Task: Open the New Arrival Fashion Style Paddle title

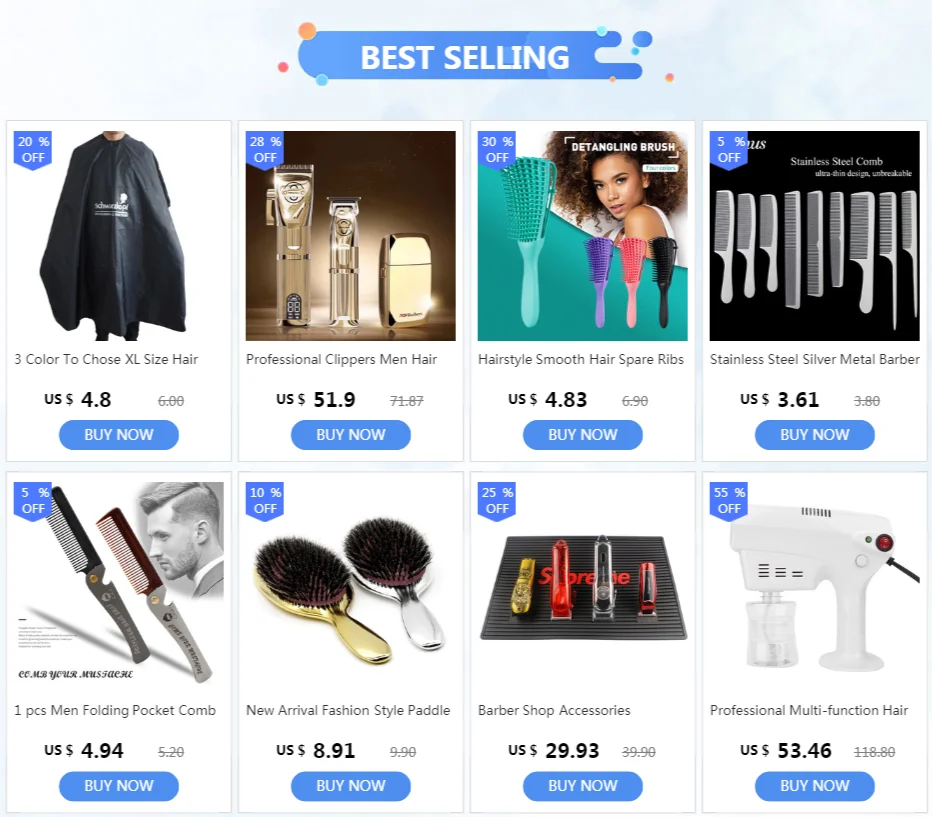Action: (348, 711)
